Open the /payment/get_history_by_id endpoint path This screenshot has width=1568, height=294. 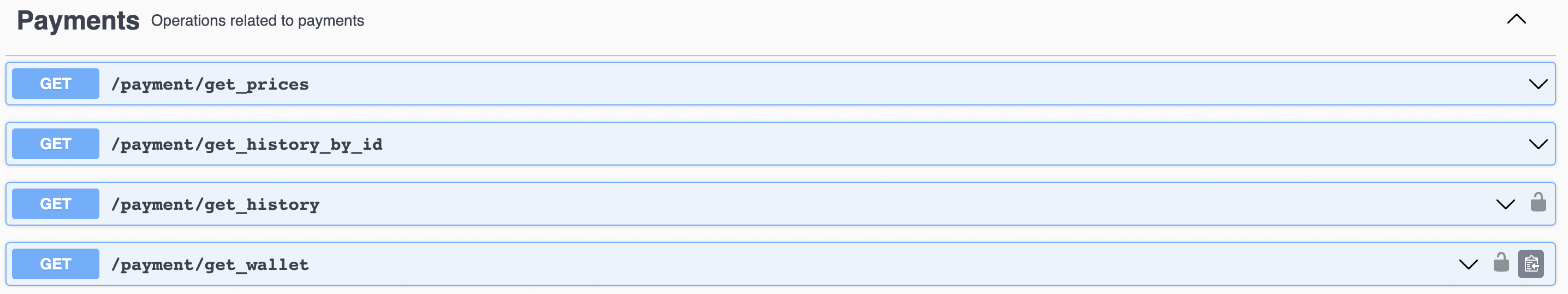(247, 144)
